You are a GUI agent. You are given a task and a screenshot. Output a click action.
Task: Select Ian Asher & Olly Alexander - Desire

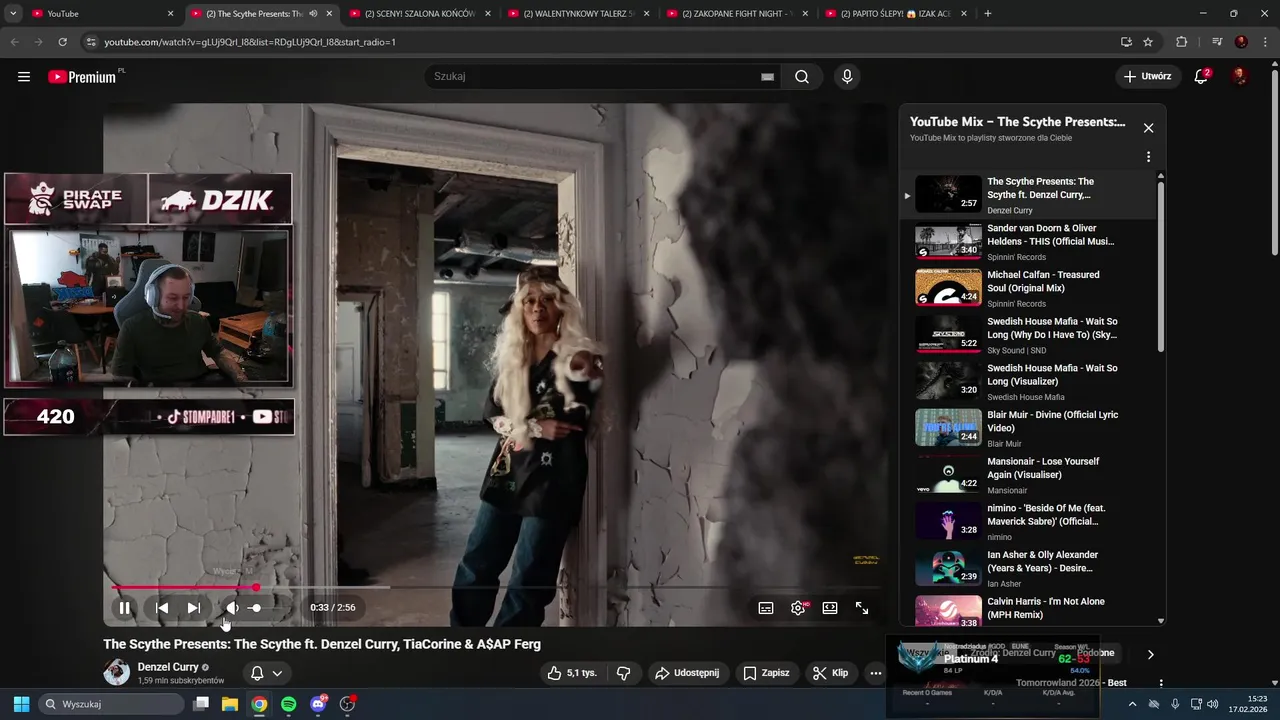(1030, 569)
